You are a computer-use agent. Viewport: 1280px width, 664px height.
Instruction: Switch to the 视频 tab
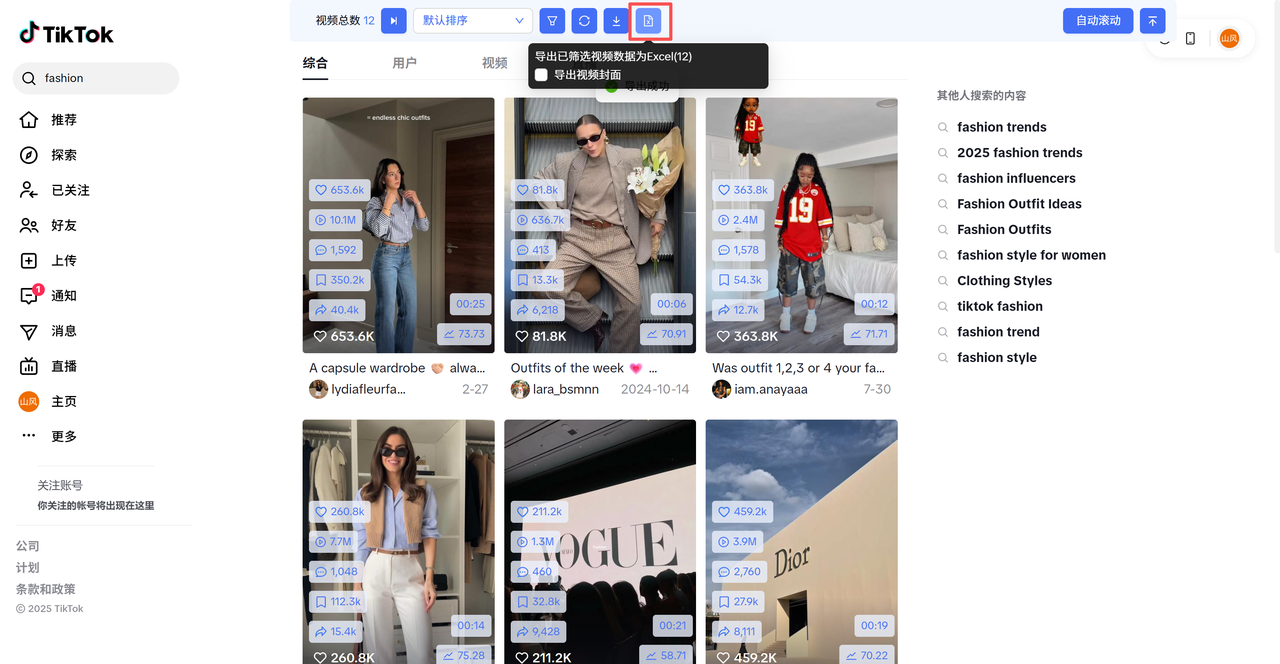(x=494, y=63)
